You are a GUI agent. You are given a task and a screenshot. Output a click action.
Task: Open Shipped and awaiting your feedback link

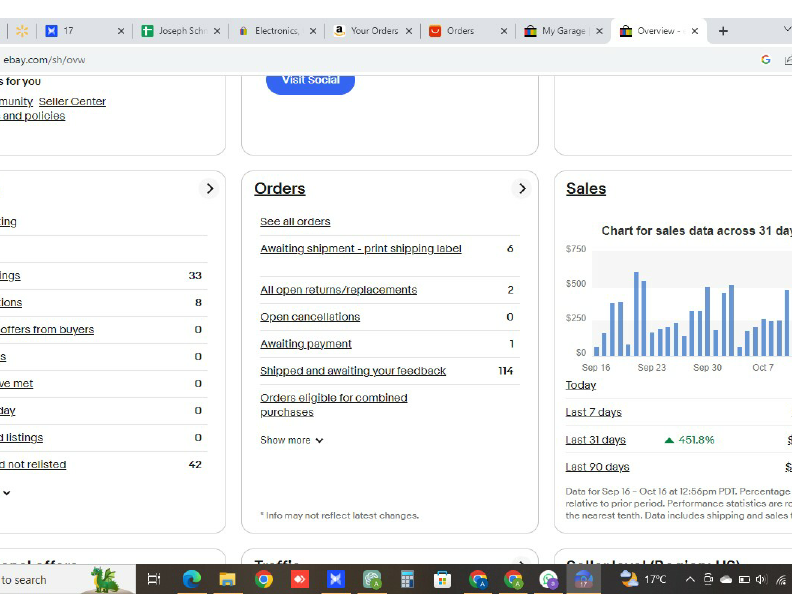pyautogui.click(x=353, y=371)
